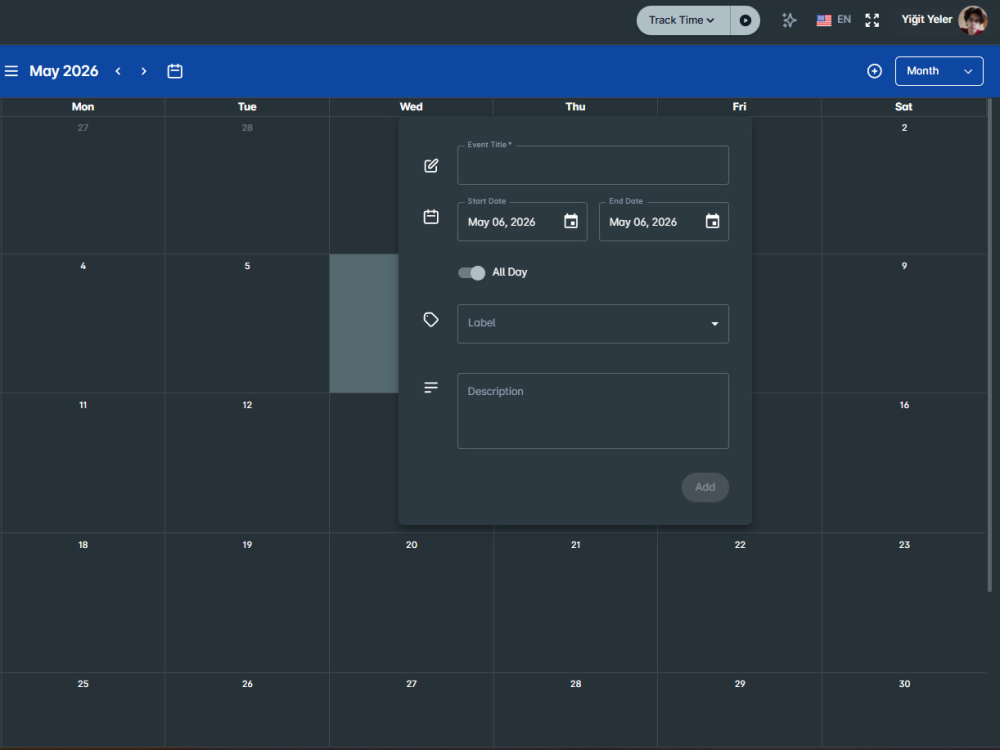Click the tag icon beside Label

(431, 320)
